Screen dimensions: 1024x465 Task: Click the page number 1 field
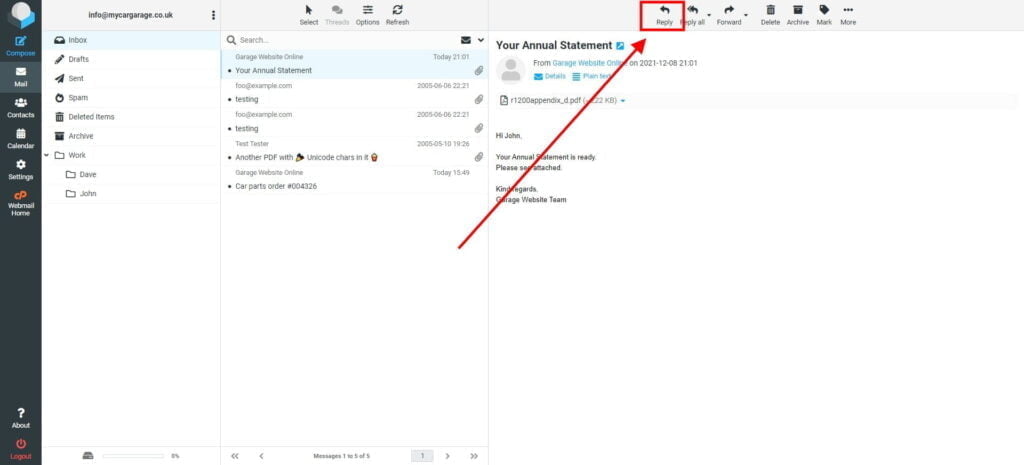(422, 456)
